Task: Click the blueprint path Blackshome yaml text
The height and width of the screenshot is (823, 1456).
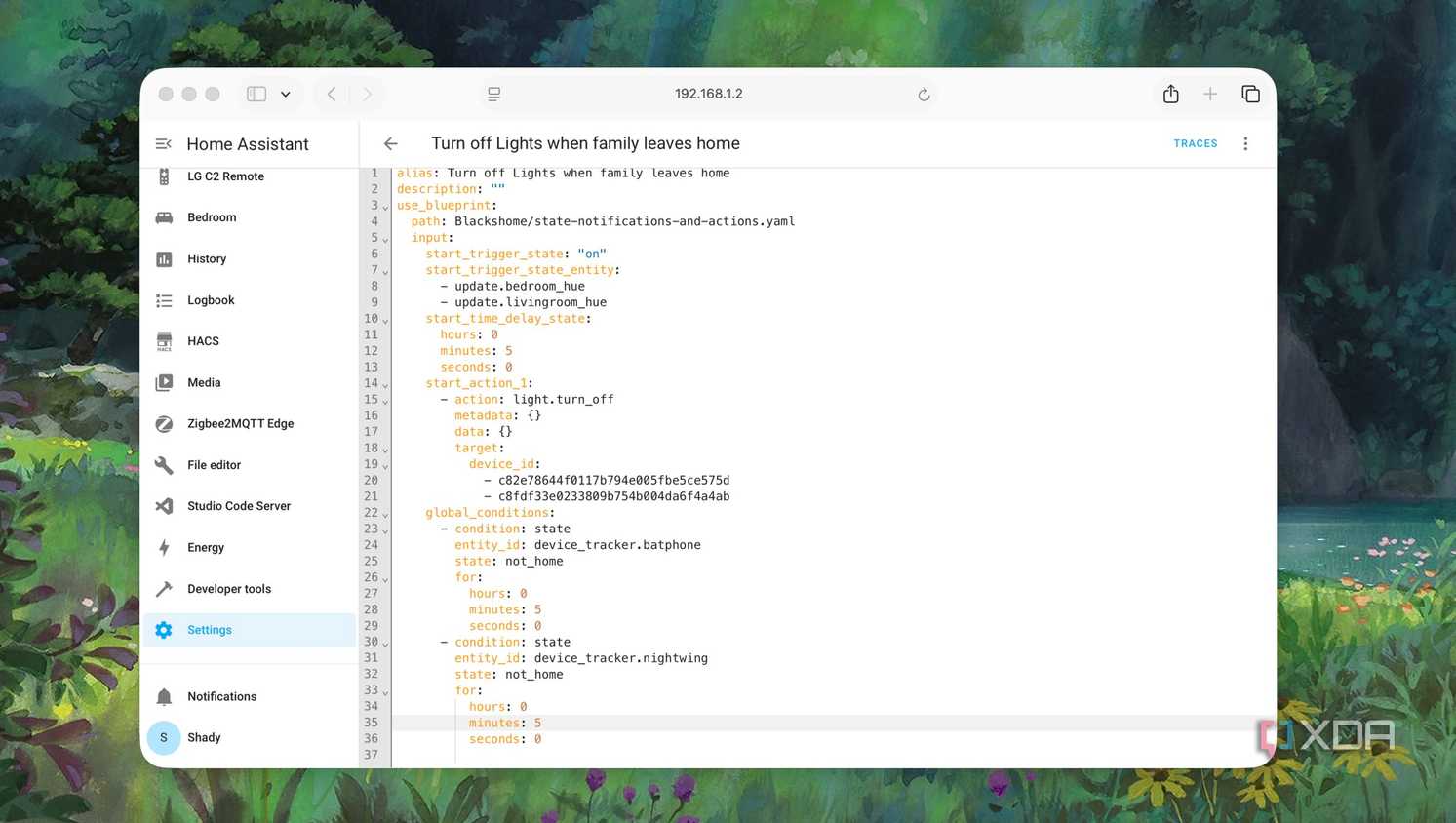Action: pos(624,221)
